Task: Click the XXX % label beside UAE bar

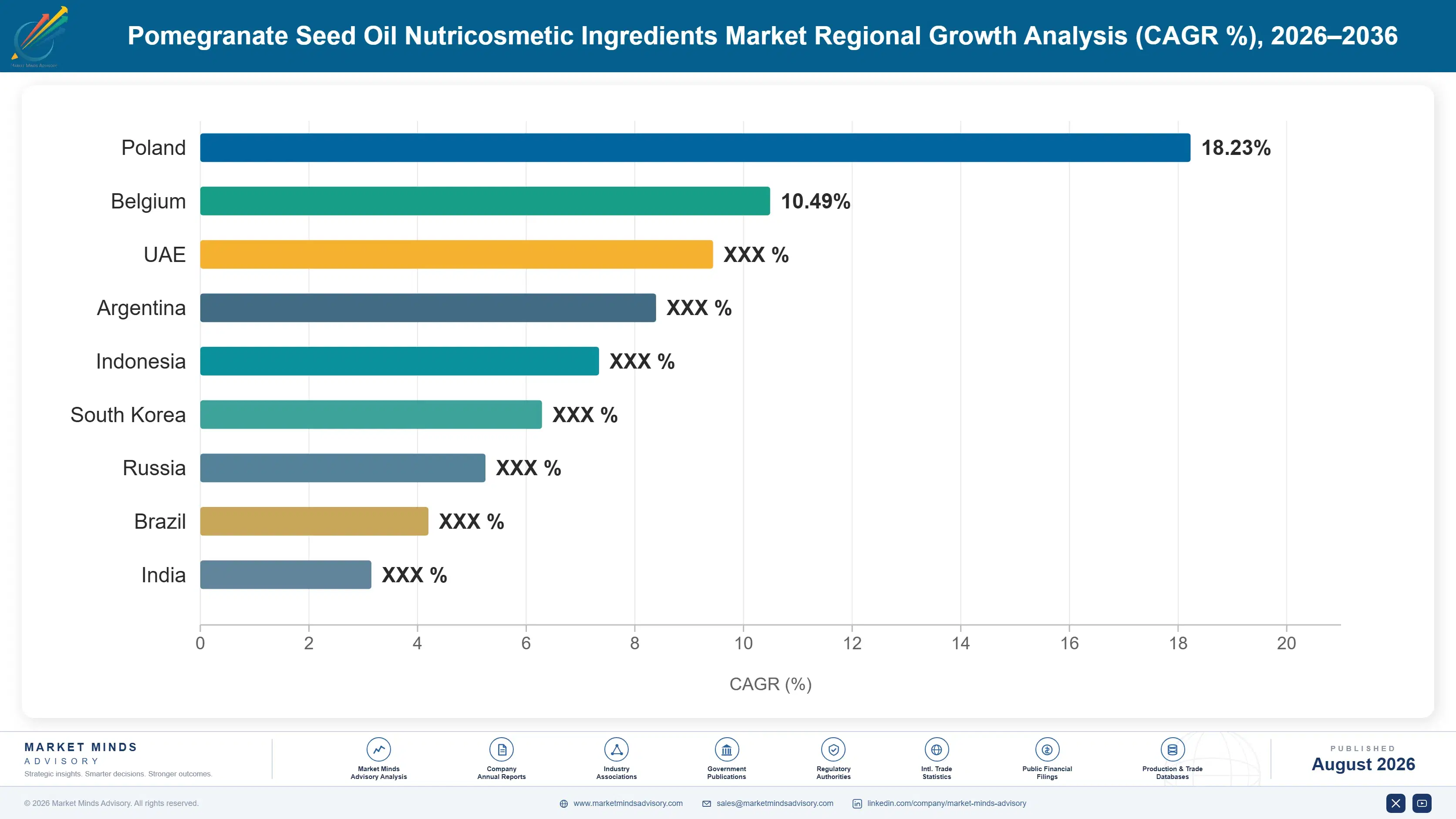Action: pyautogui.click(x=756, y=255)
